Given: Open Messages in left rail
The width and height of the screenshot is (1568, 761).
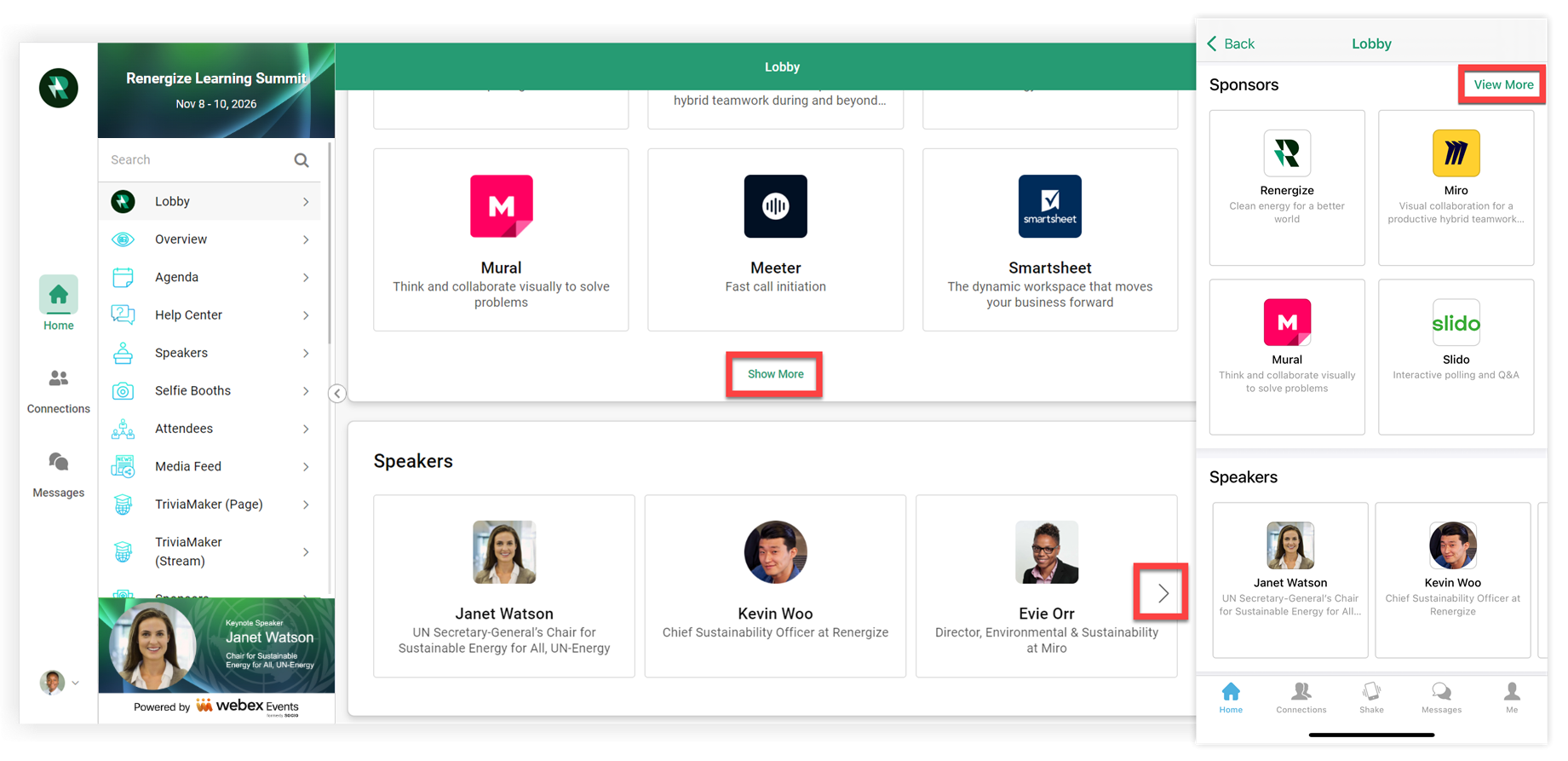Looking at the screenshot, I should pos(58,475).
